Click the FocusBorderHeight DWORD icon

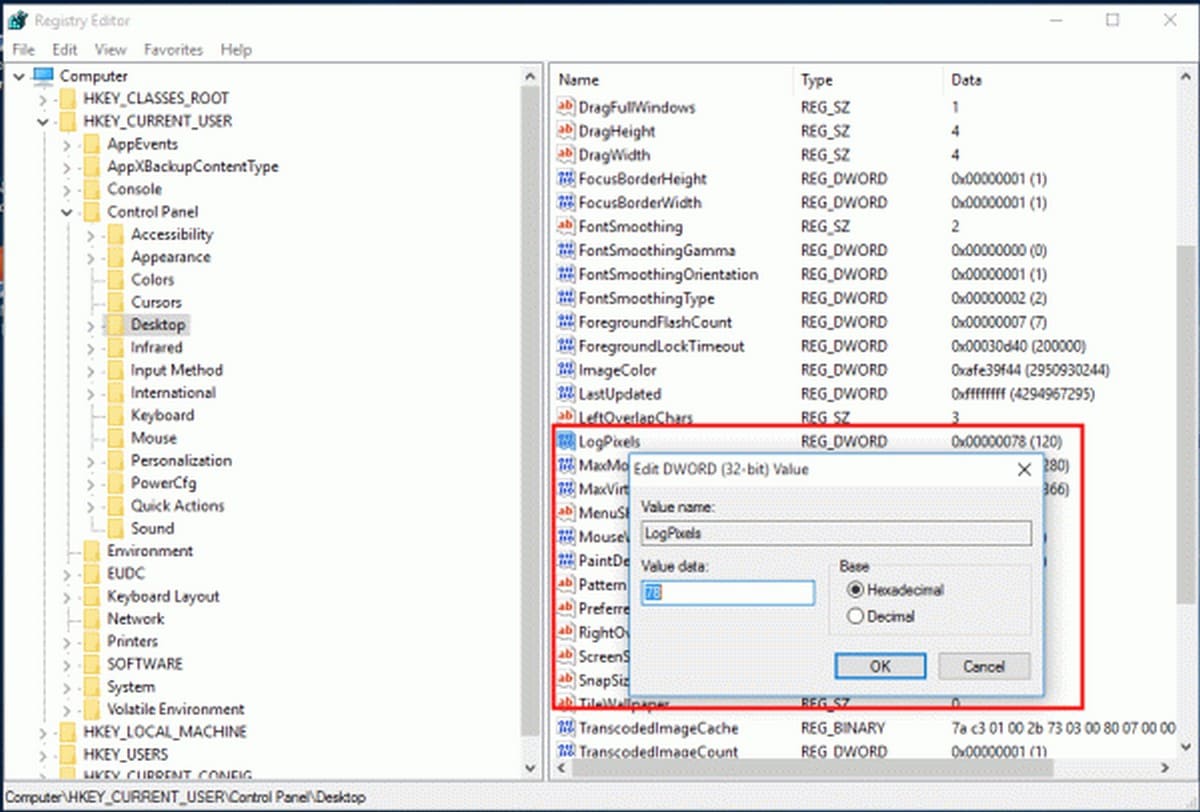tap(566, 179)
